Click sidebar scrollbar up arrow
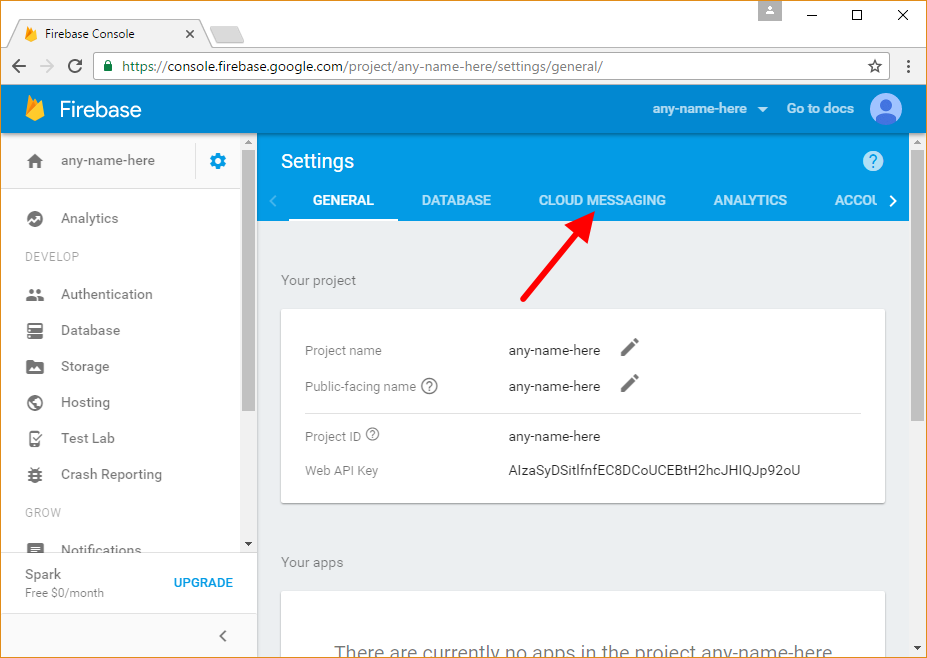 (x=248, y=142)
